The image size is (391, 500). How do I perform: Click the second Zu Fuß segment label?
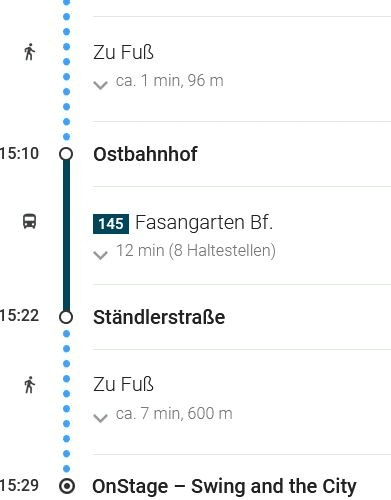pos(123,384)
